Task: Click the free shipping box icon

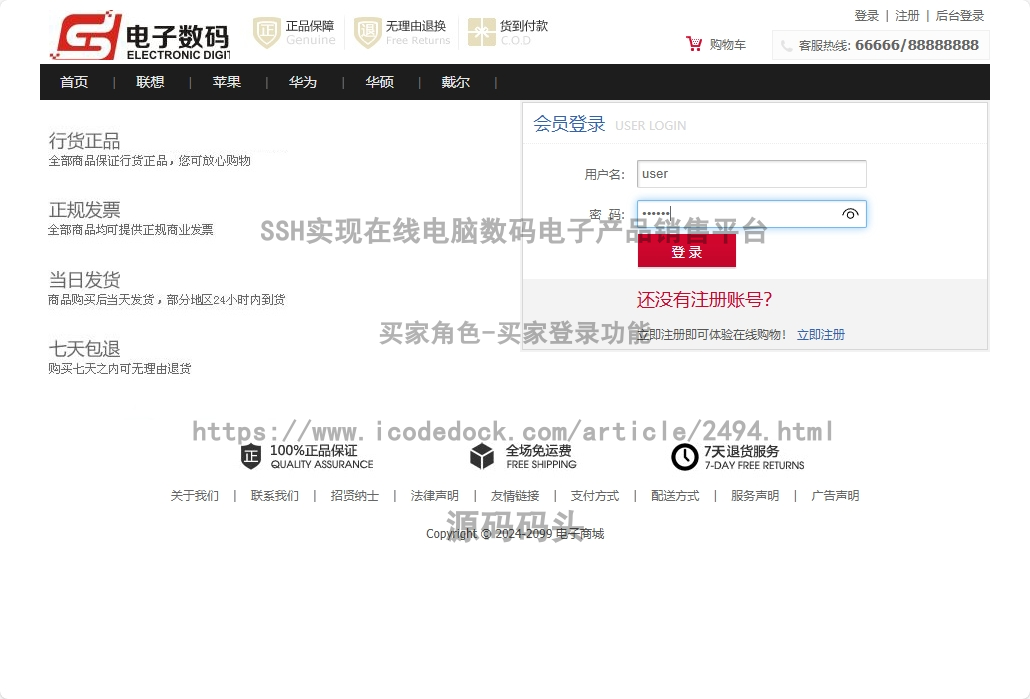Action: point(482,456)
